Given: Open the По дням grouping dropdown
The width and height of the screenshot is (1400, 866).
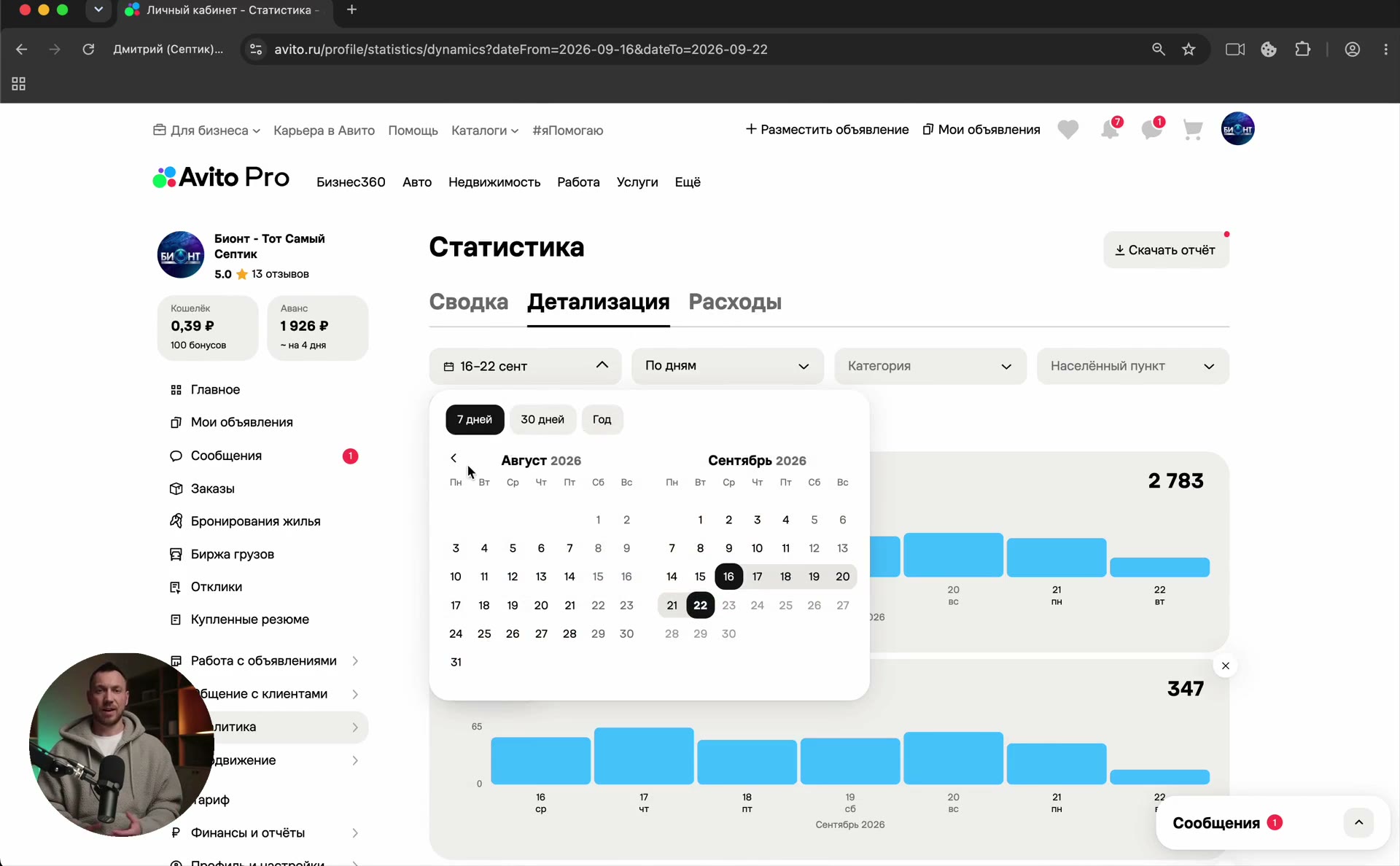Looking at the screenshot, I should [x=728, y=366].
